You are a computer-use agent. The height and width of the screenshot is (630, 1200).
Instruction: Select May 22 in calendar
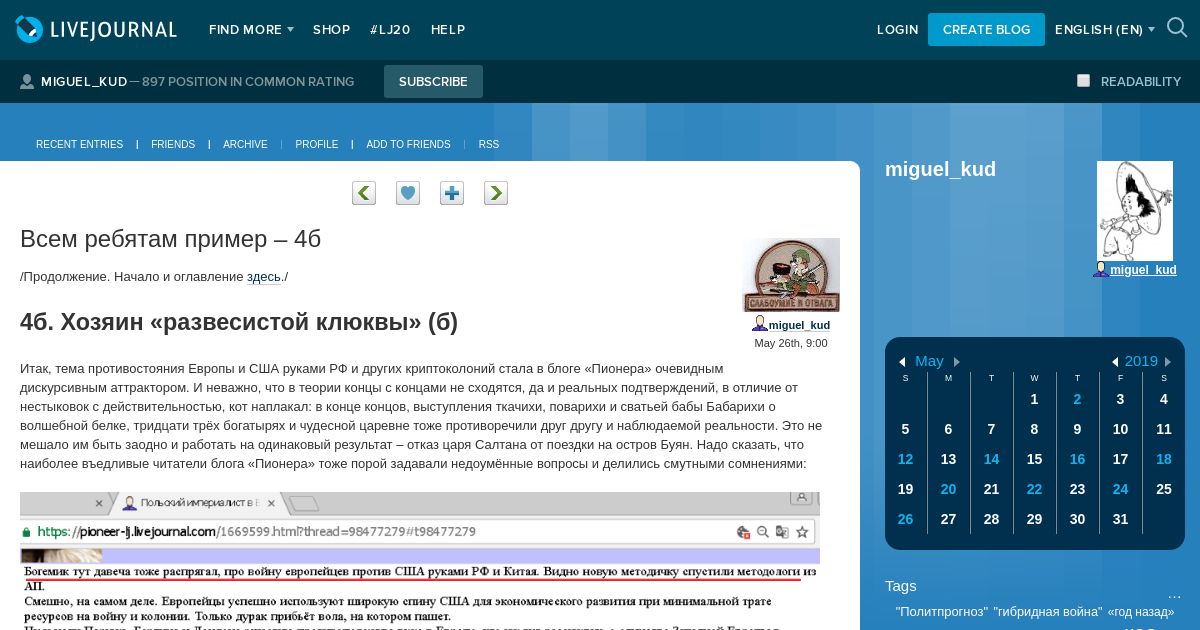point(1034,489)
